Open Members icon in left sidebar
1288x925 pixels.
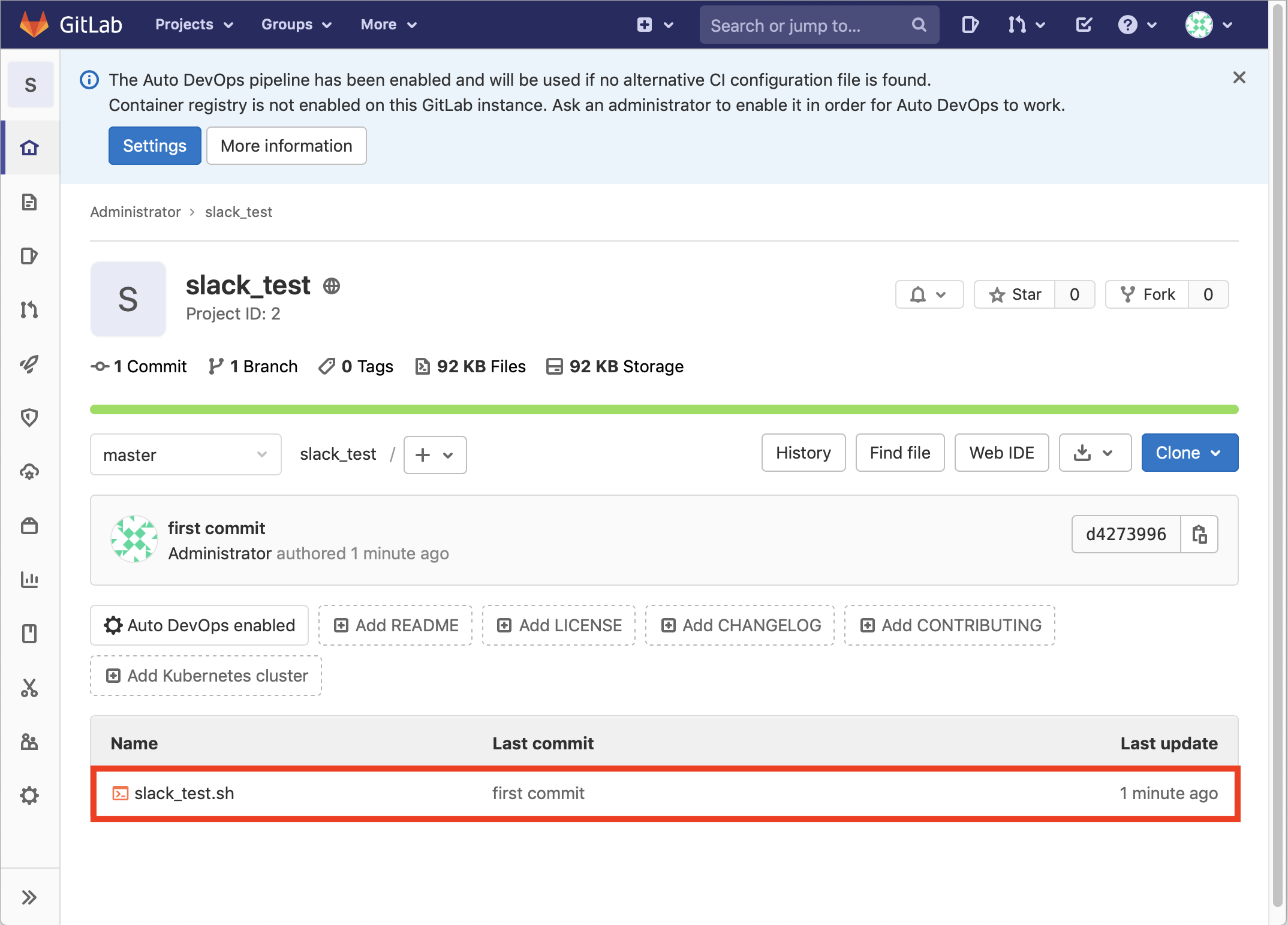(x=29, y=742)
